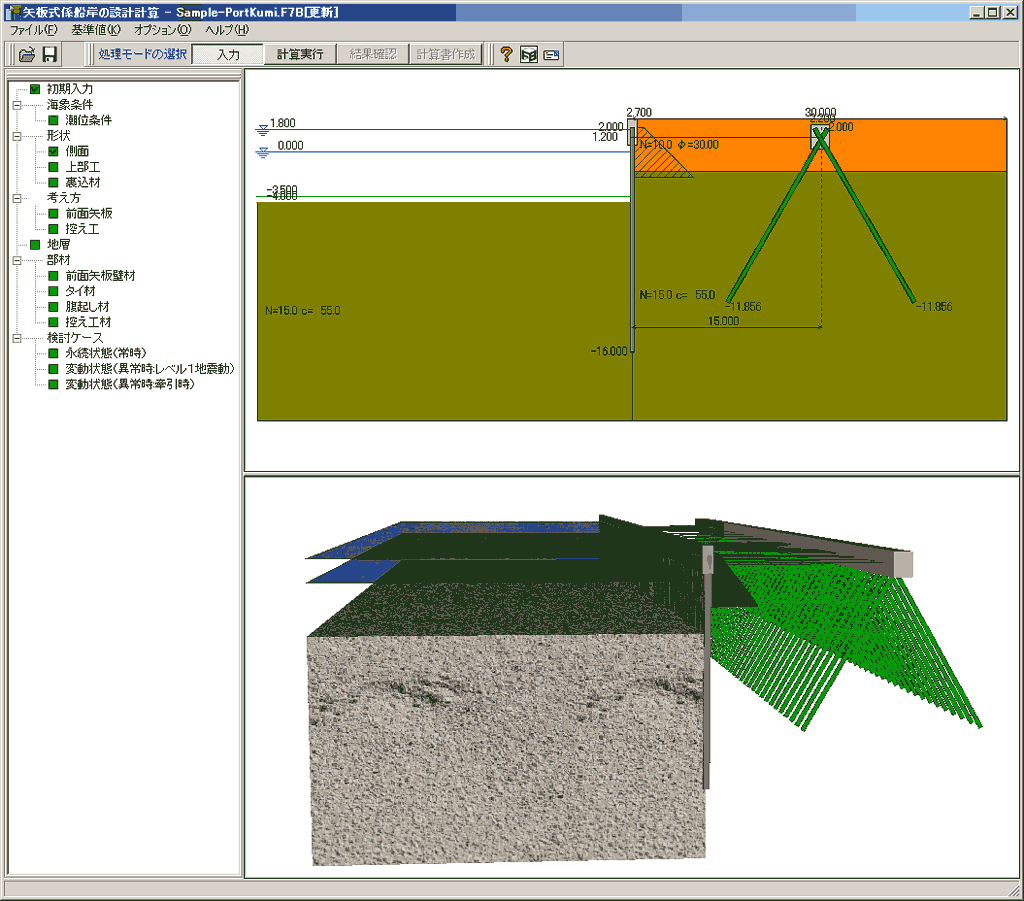Click the green icon beside 潮位条件
The image size is (1024, 901).
pyautogui.click(x=54, y=120)
